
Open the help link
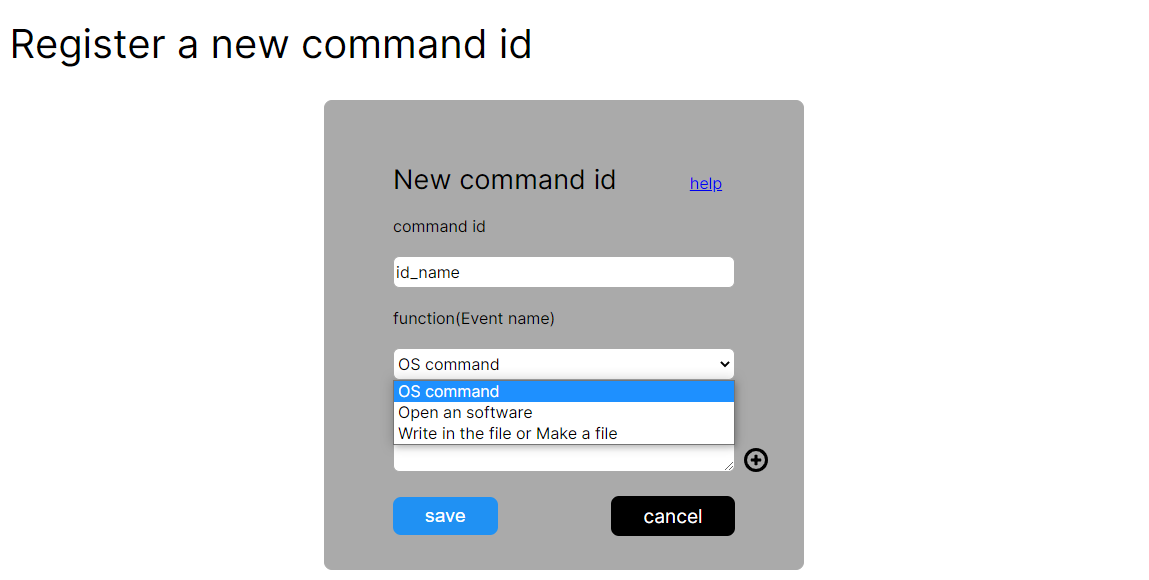[x=705, y=184]
